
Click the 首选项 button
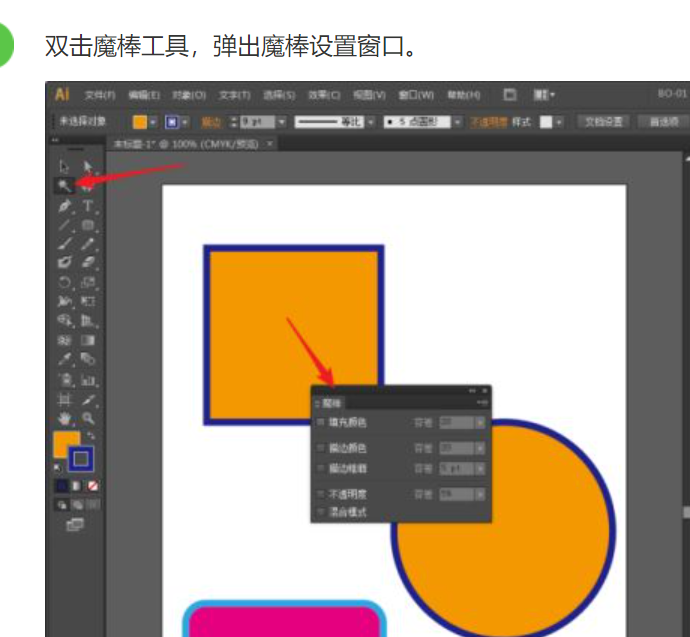(x=664, y=122)
